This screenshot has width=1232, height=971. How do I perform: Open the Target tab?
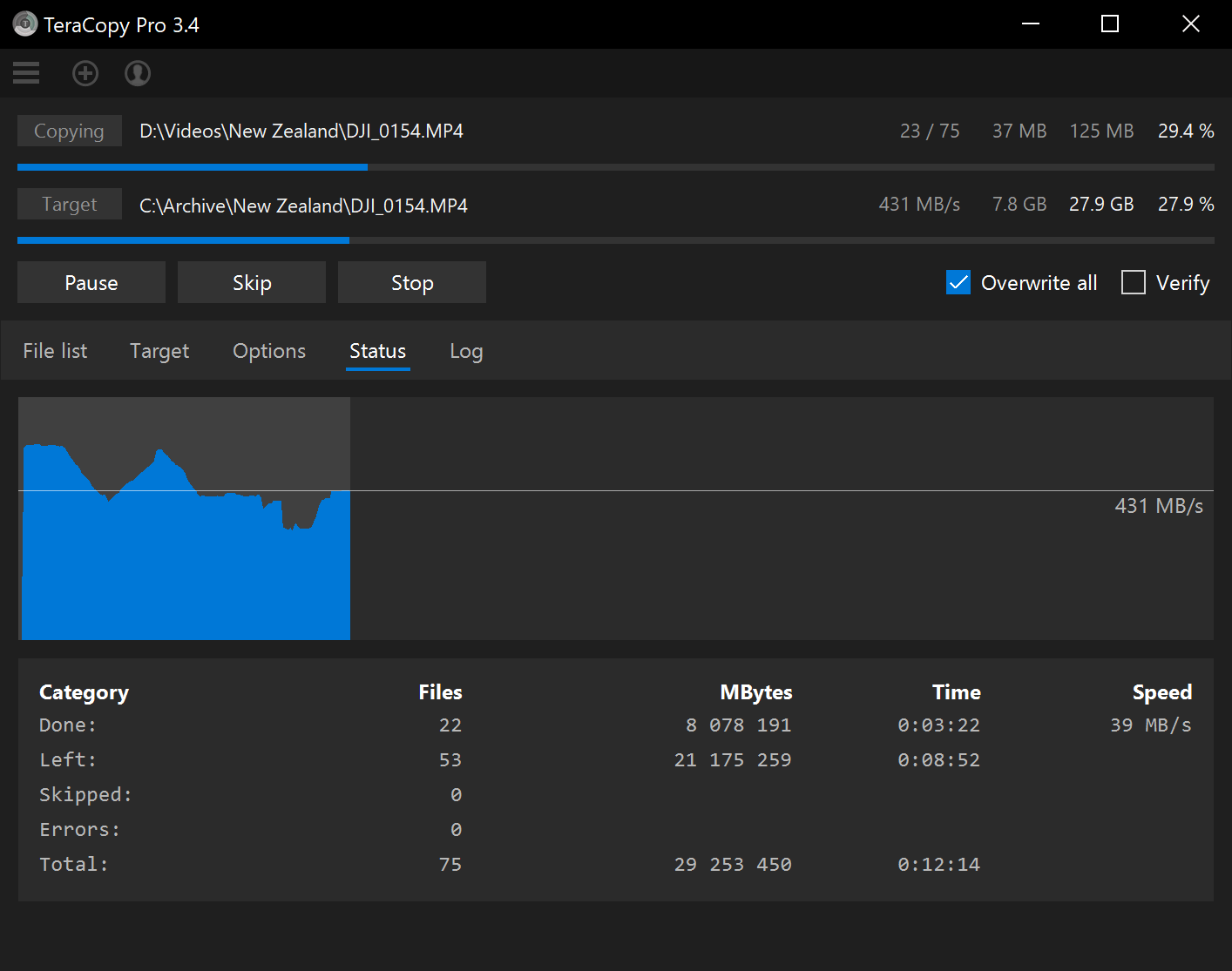pos(159,351)
